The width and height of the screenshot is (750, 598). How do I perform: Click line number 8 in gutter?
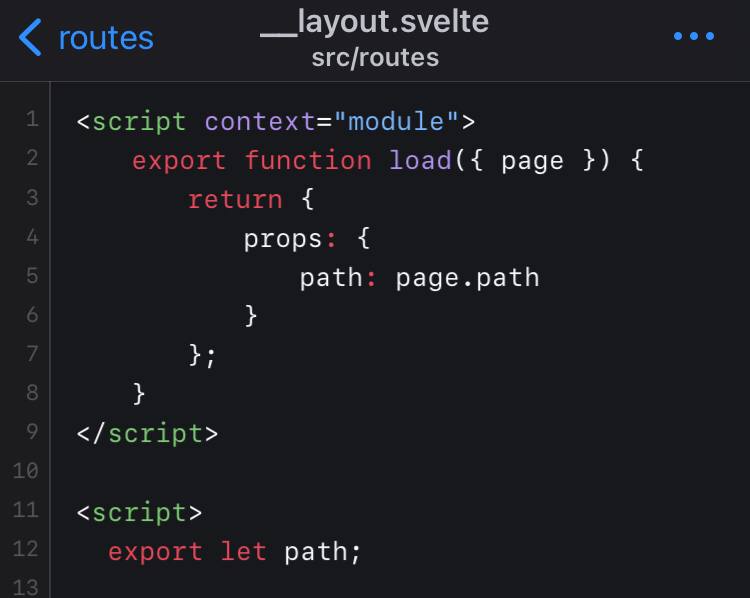(x=32, y=393)
